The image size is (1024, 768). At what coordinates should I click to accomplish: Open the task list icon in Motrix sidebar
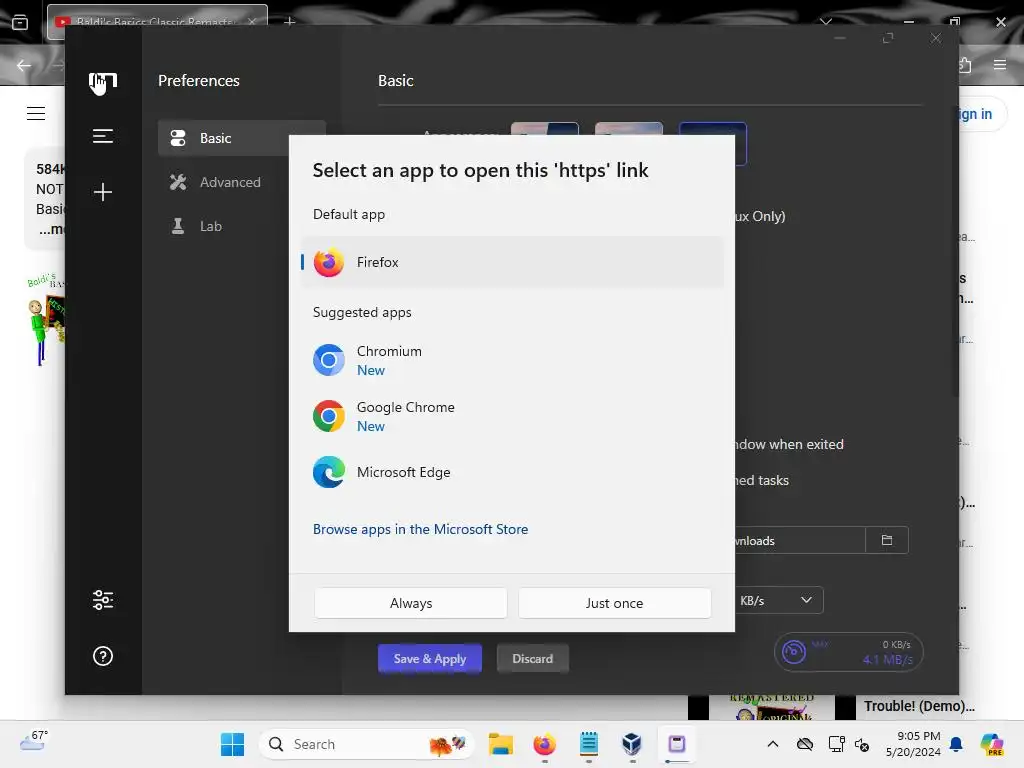click(103, 136)
